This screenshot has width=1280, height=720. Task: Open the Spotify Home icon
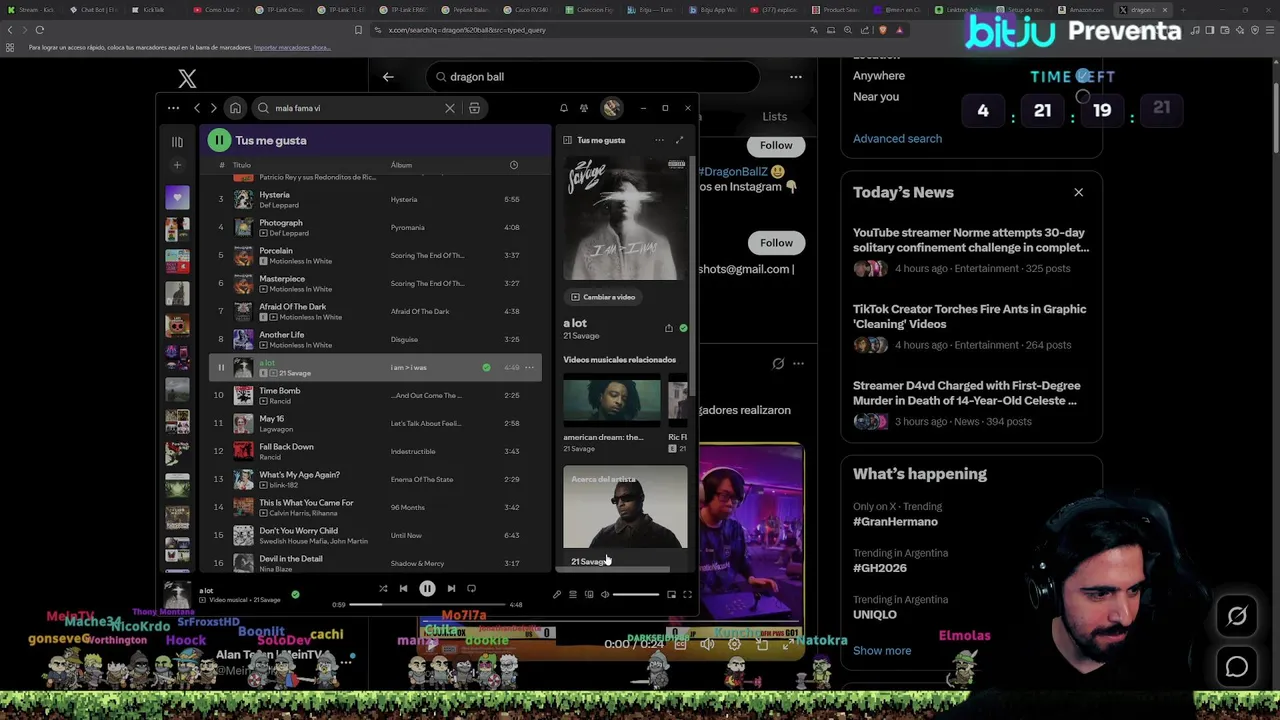235,108
